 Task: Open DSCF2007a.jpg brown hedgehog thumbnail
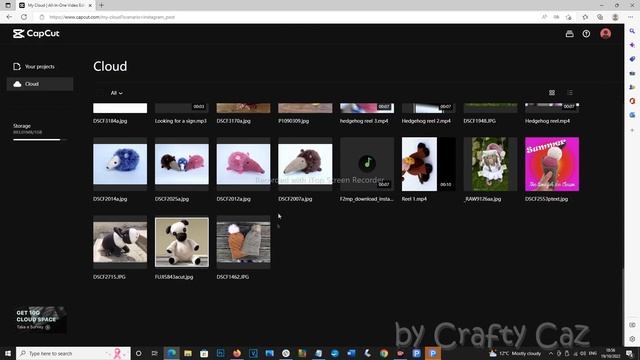(305, 164)
